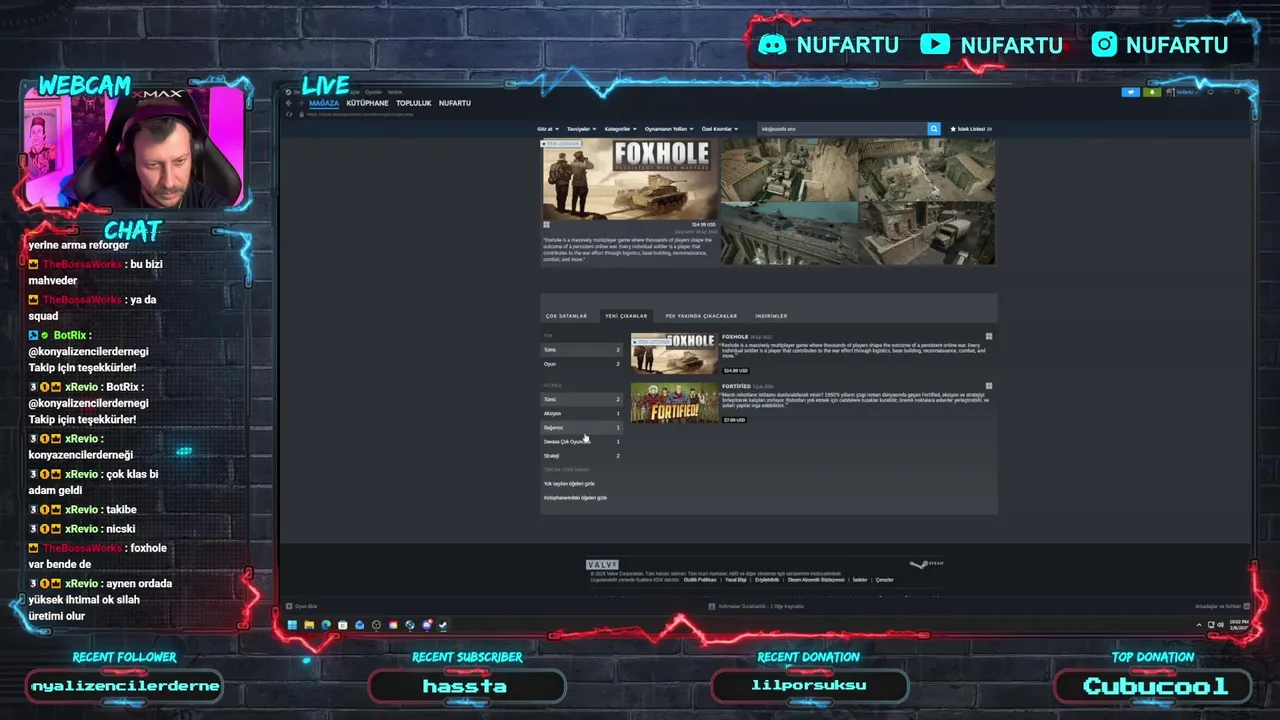Click the Windows platform icon on Foxhole row
Screen dimensions: 1280x720
click(989, 337)
